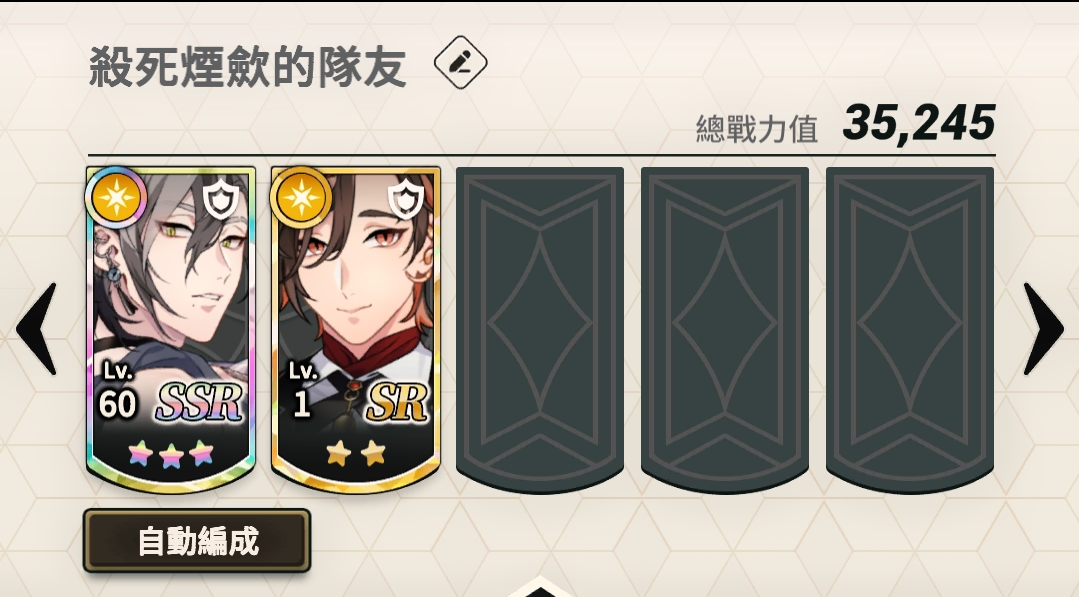
Task: Expand the panel using bottom center arrow
Action: [x=540, y=587]
